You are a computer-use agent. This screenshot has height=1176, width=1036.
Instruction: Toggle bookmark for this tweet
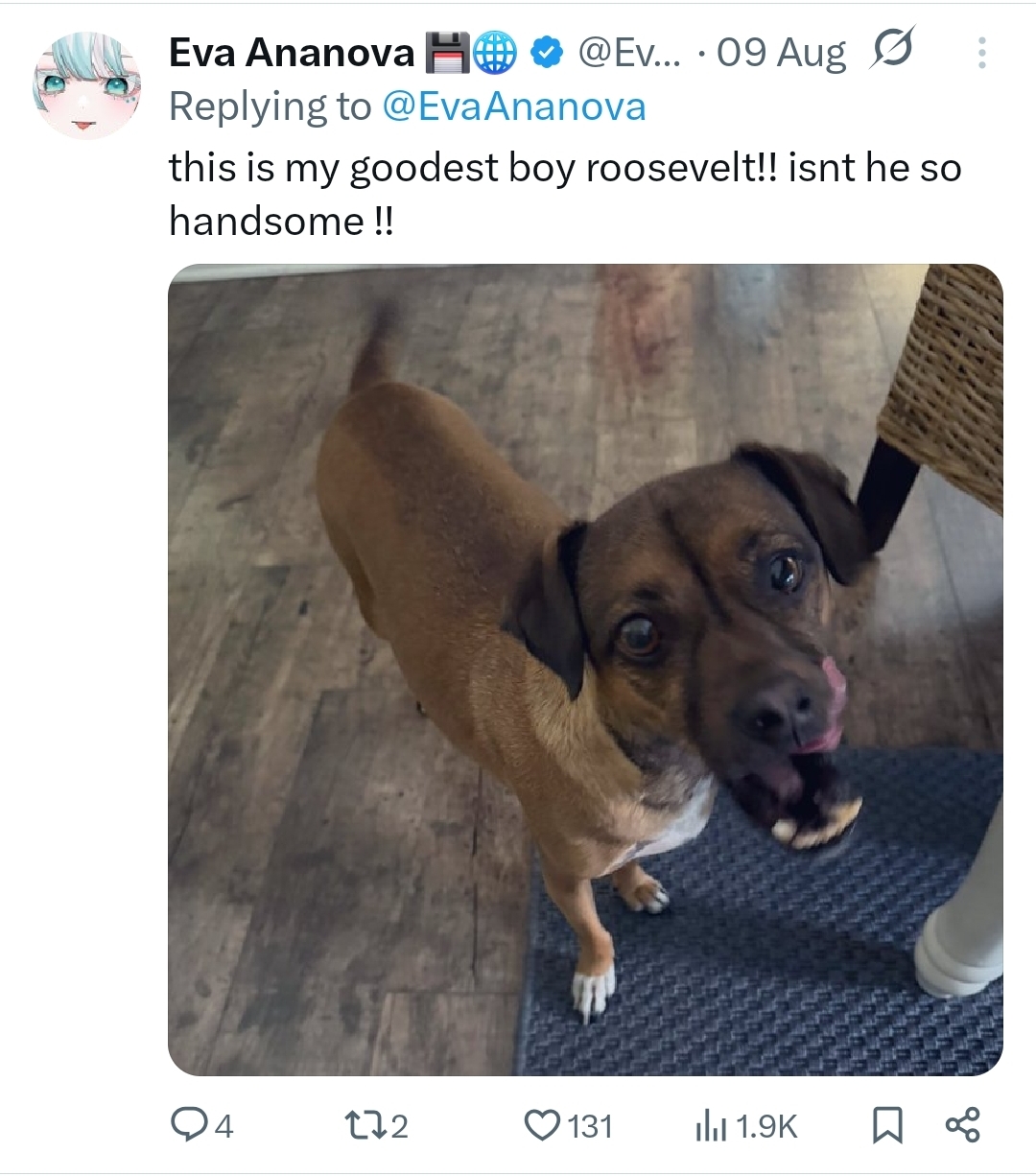pos(887,1126)
